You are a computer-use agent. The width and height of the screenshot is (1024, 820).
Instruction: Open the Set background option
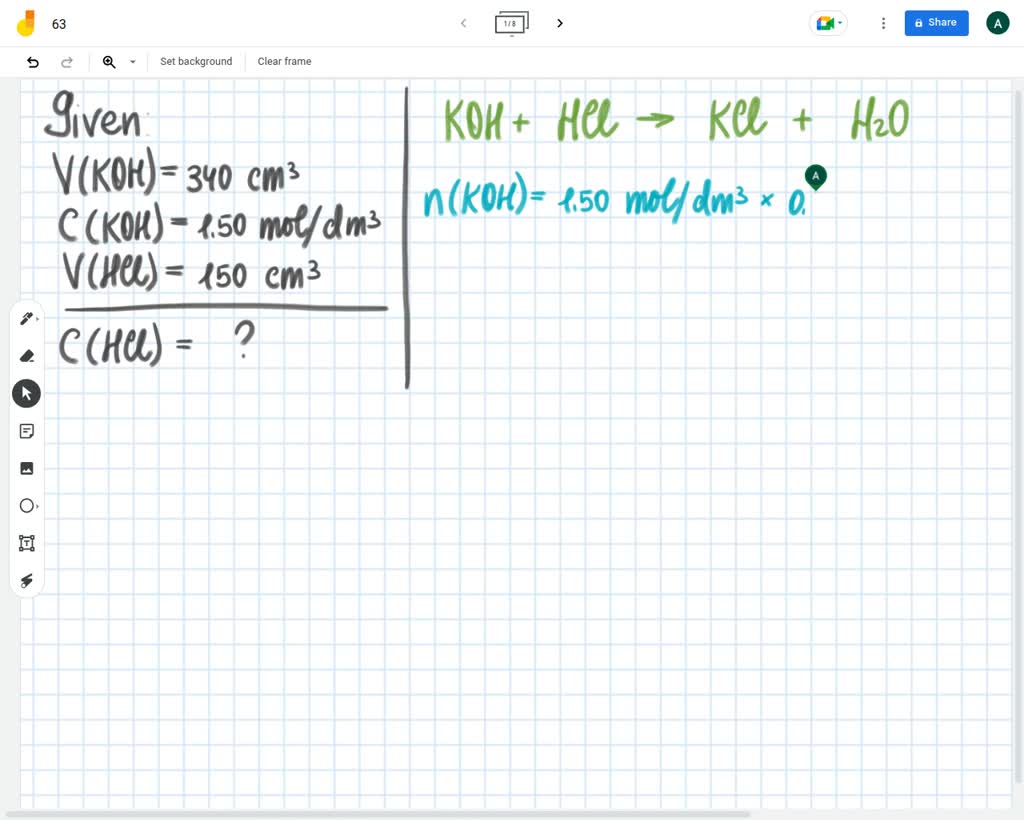click(196, 61)
